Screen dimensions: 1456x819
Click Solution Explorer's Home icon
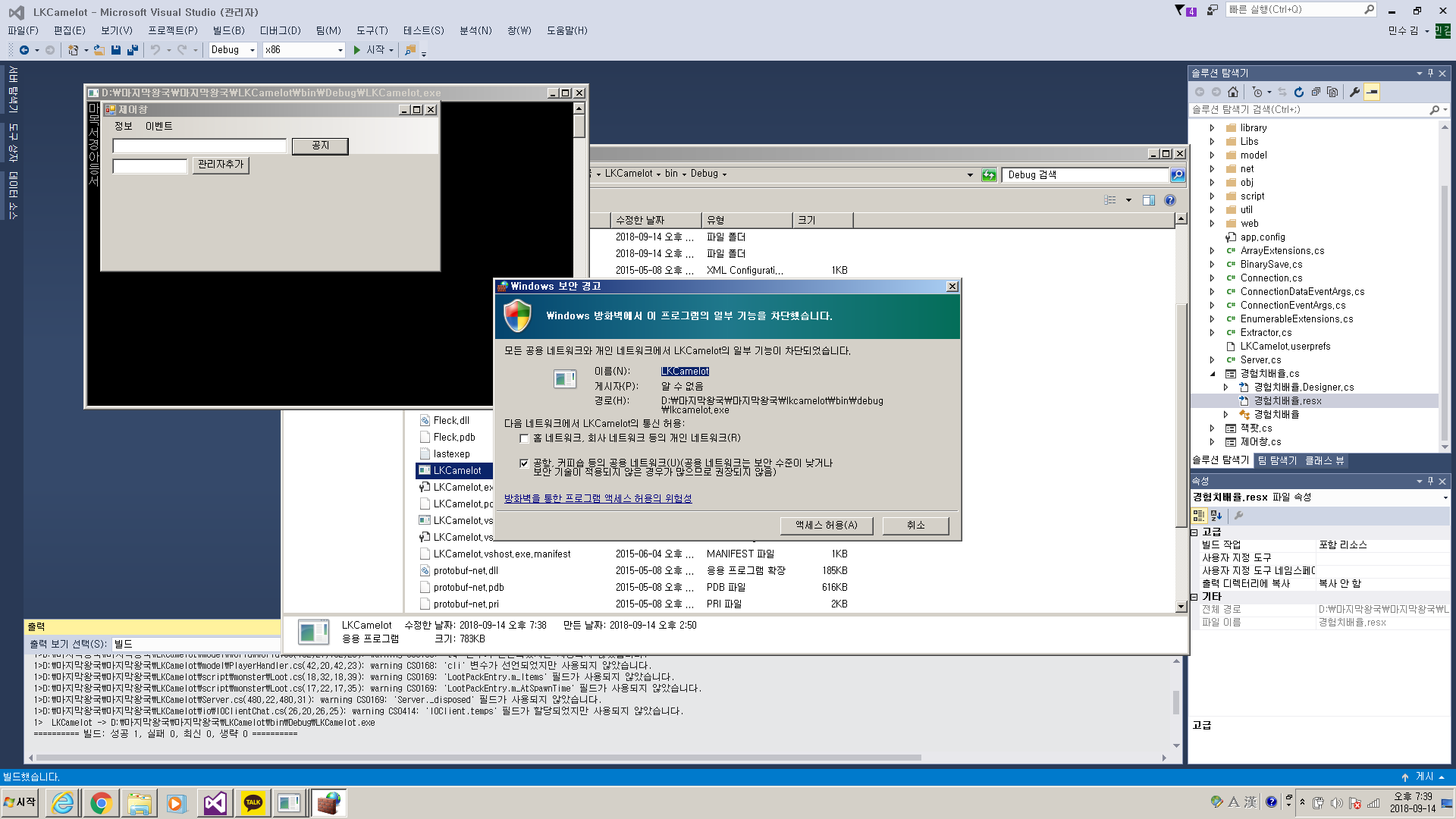pos(1233,93)
